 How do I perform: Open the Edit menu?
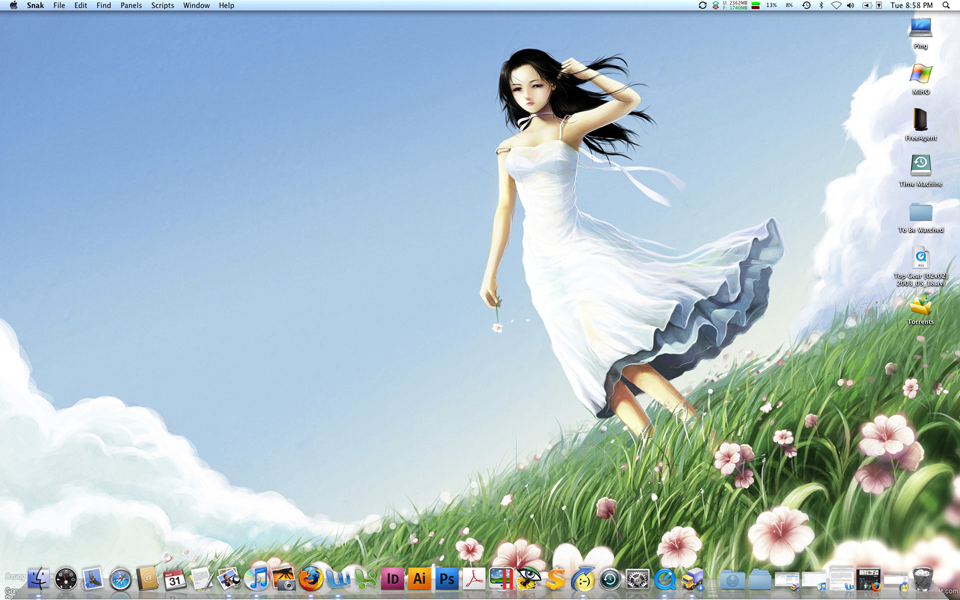pos(80,6)
